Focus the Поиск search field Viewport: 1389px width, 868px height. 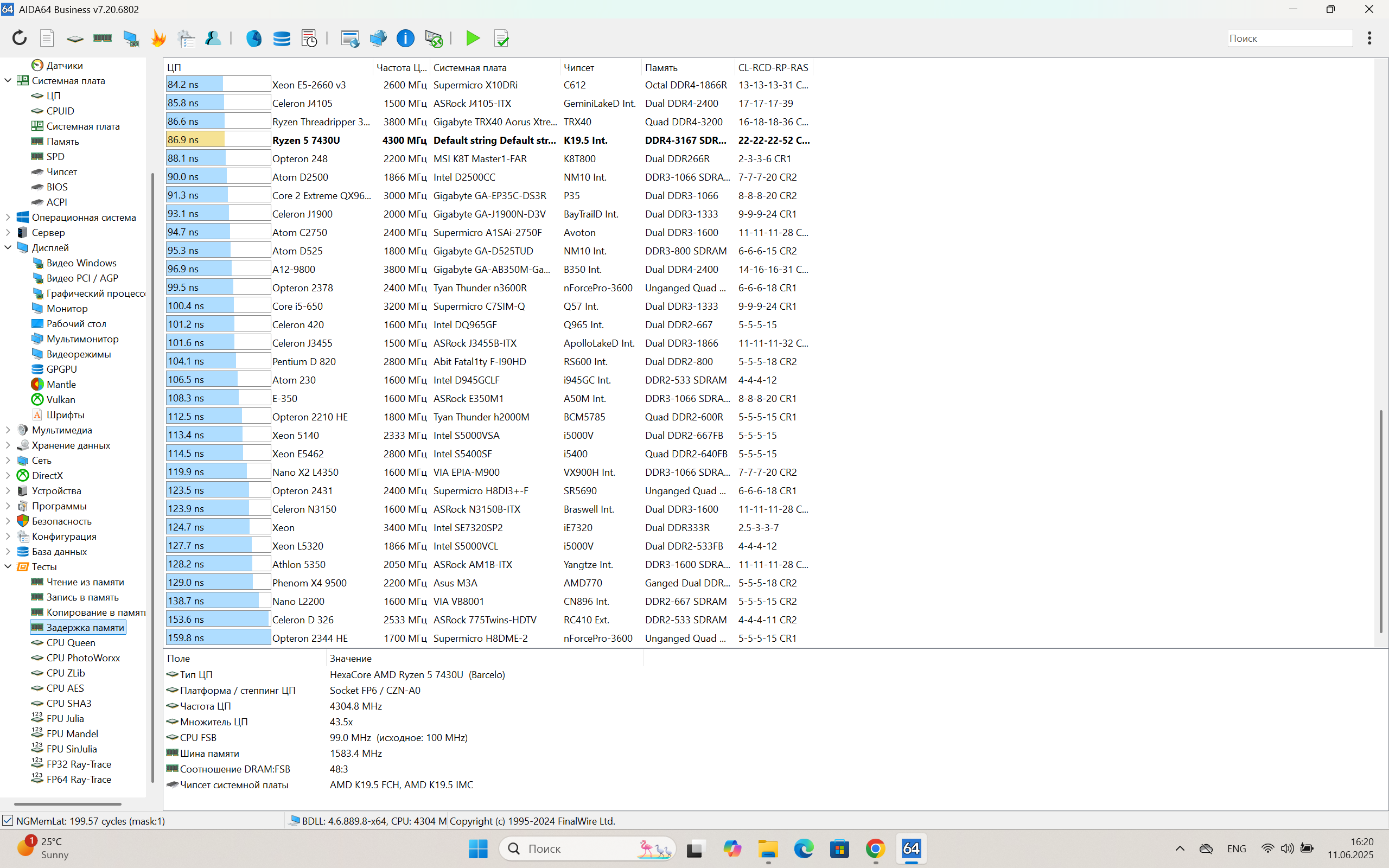coord(1289,38)
